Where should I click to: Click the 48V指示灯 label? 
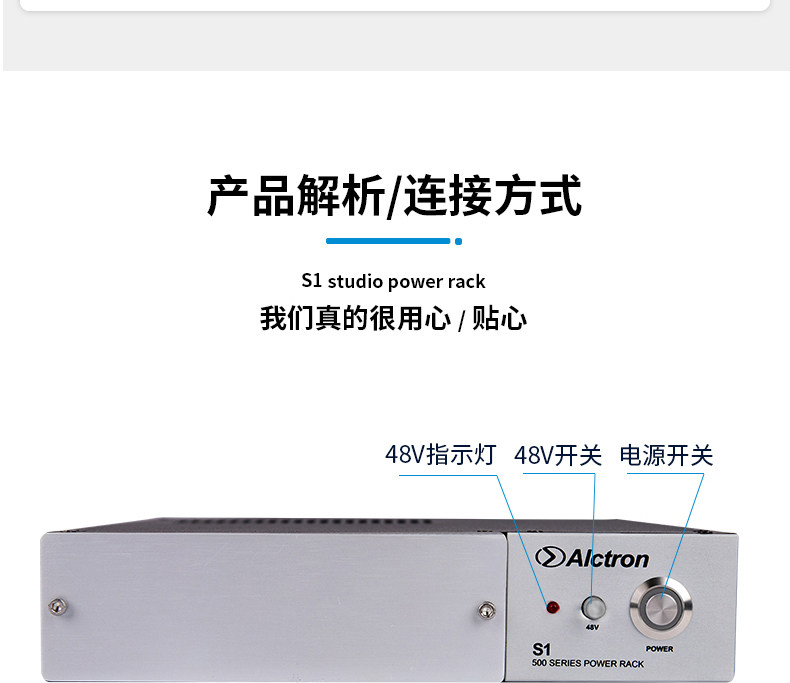[x=441, y=454]
